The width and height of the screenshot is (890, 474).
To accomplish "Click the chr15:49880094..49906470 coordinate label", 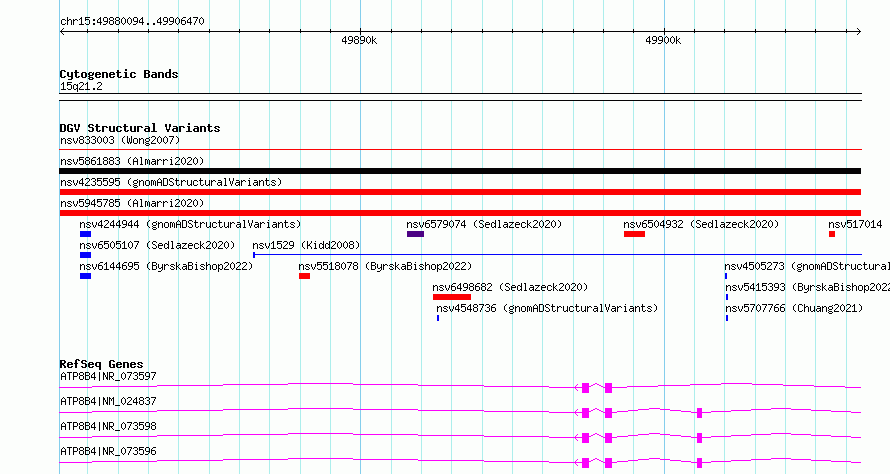I will click(x=132, y=22).
